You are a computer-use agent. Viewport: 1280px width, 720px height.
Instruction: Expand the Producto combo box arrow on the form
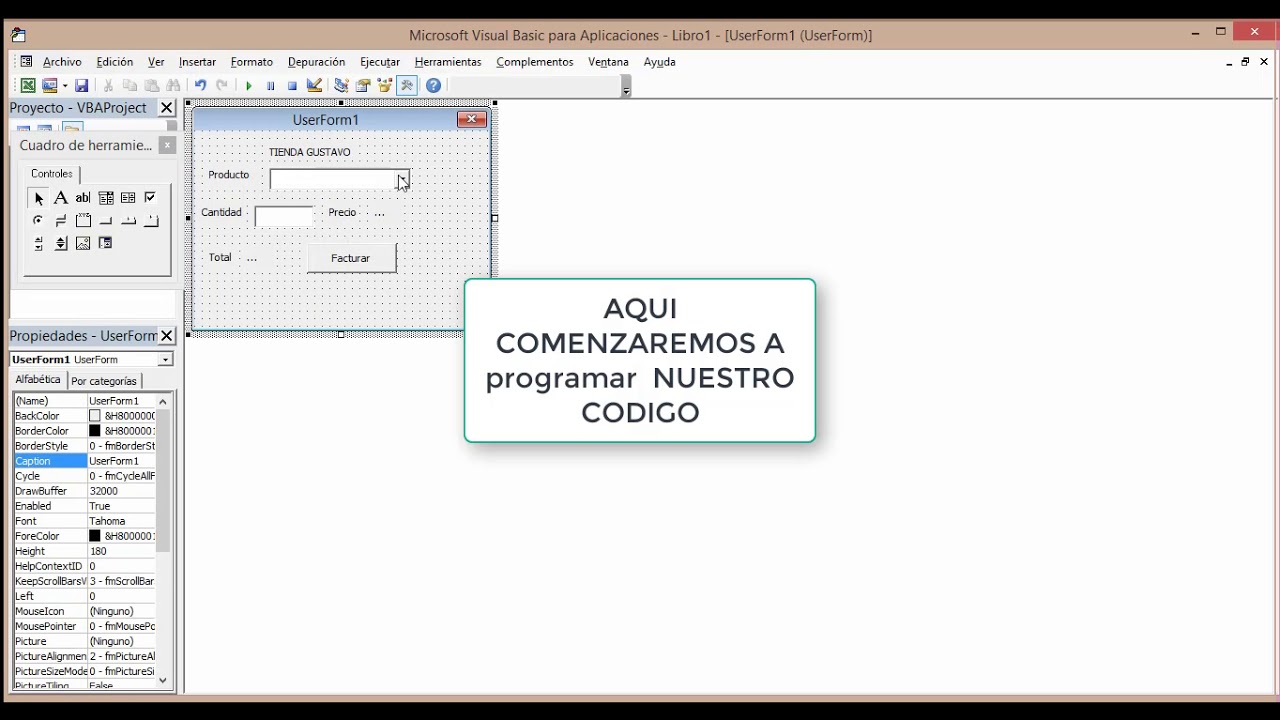coord(402,179)
